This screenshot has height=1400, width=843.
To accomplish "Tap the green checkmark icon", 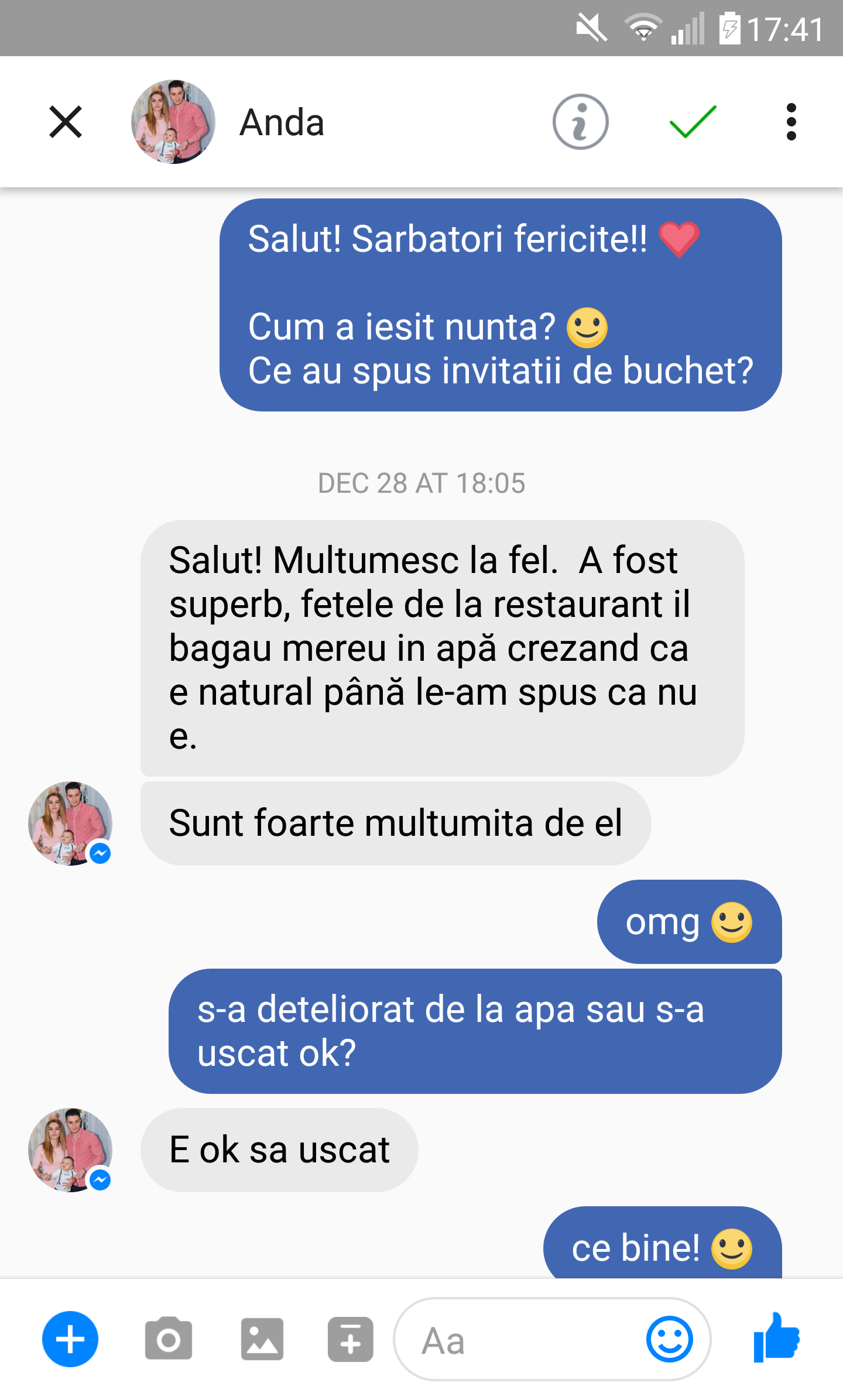I will pos(693,122).
